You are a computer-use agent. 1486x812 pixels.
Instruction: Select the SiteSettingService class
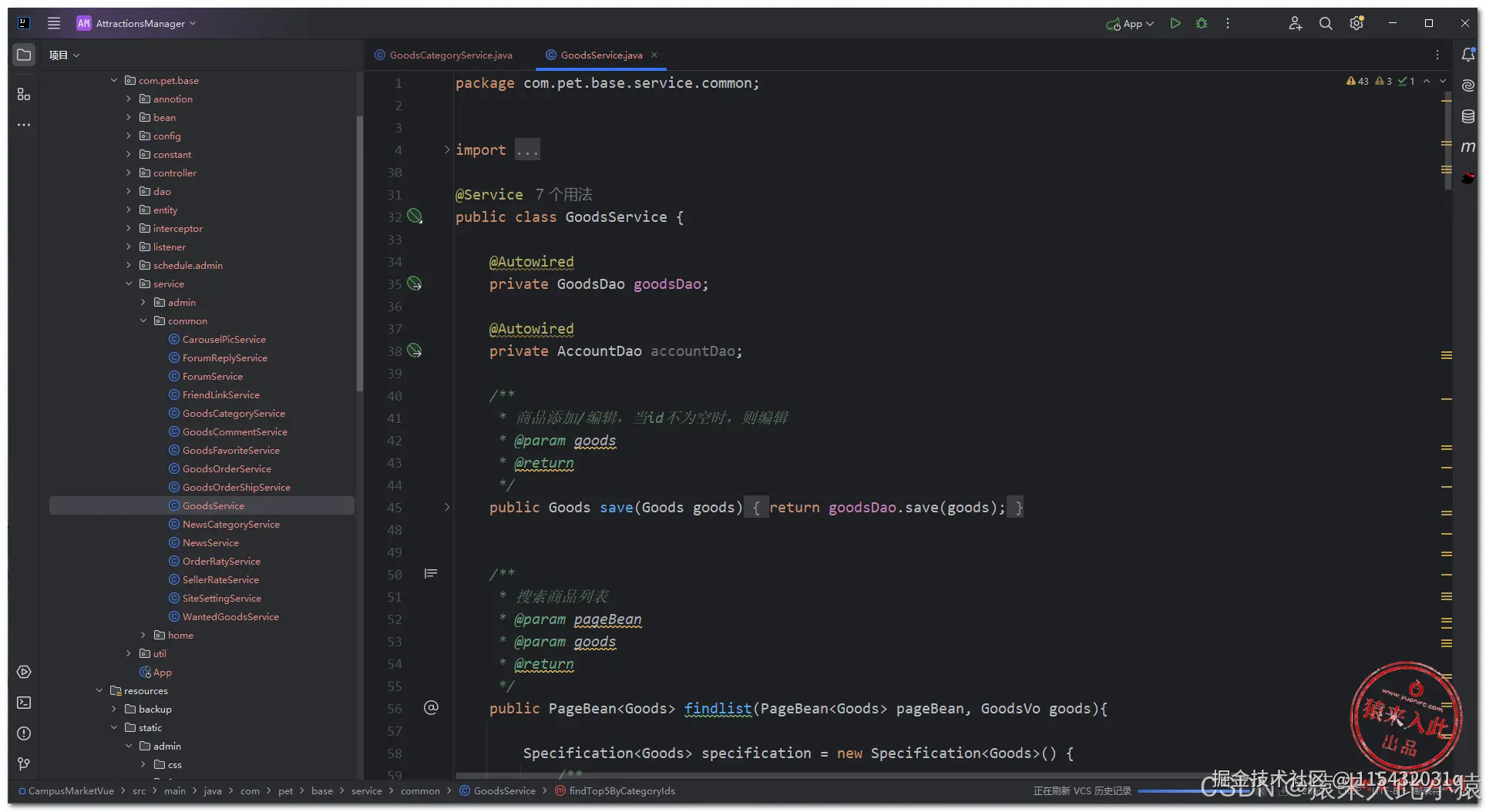click(x=221, y=598)
